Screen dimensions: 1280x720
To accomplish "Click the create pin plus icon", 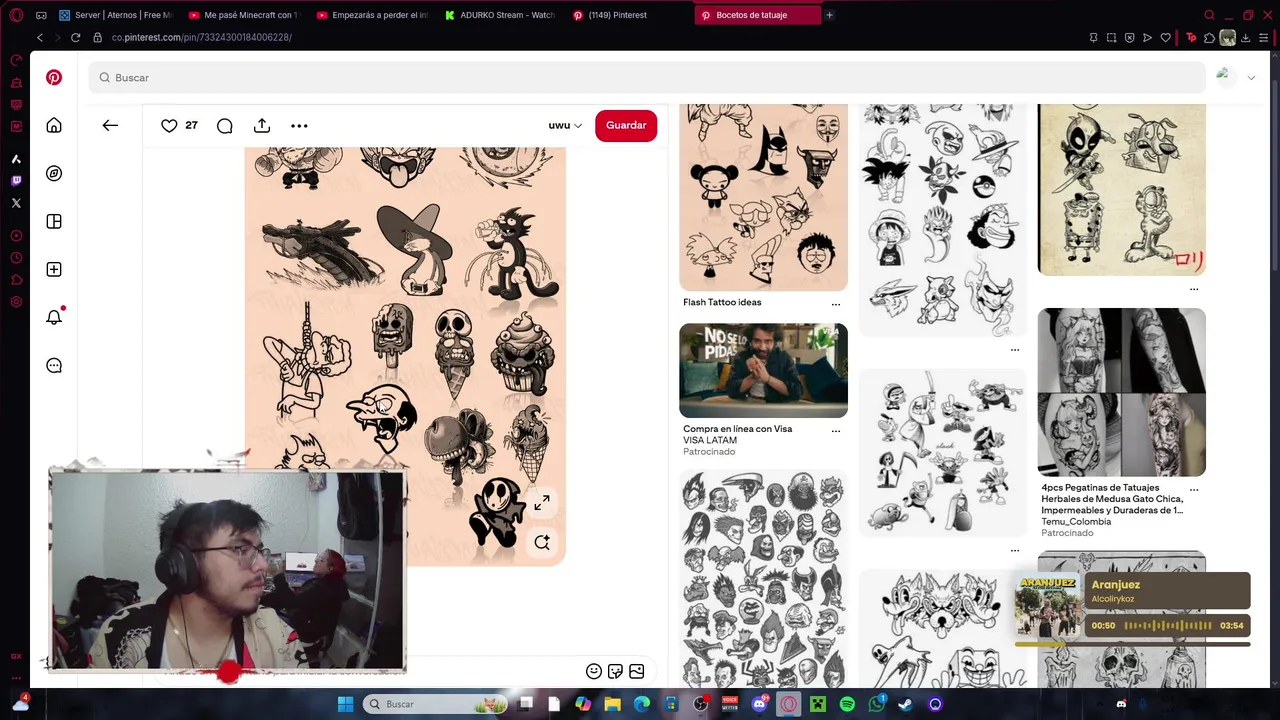I will [54, 269].
